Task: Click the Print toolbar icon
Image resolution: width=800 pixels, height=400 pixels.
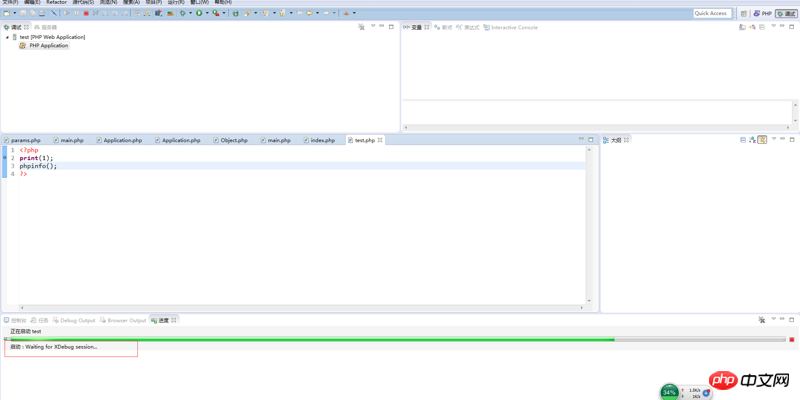Action: 42,13
